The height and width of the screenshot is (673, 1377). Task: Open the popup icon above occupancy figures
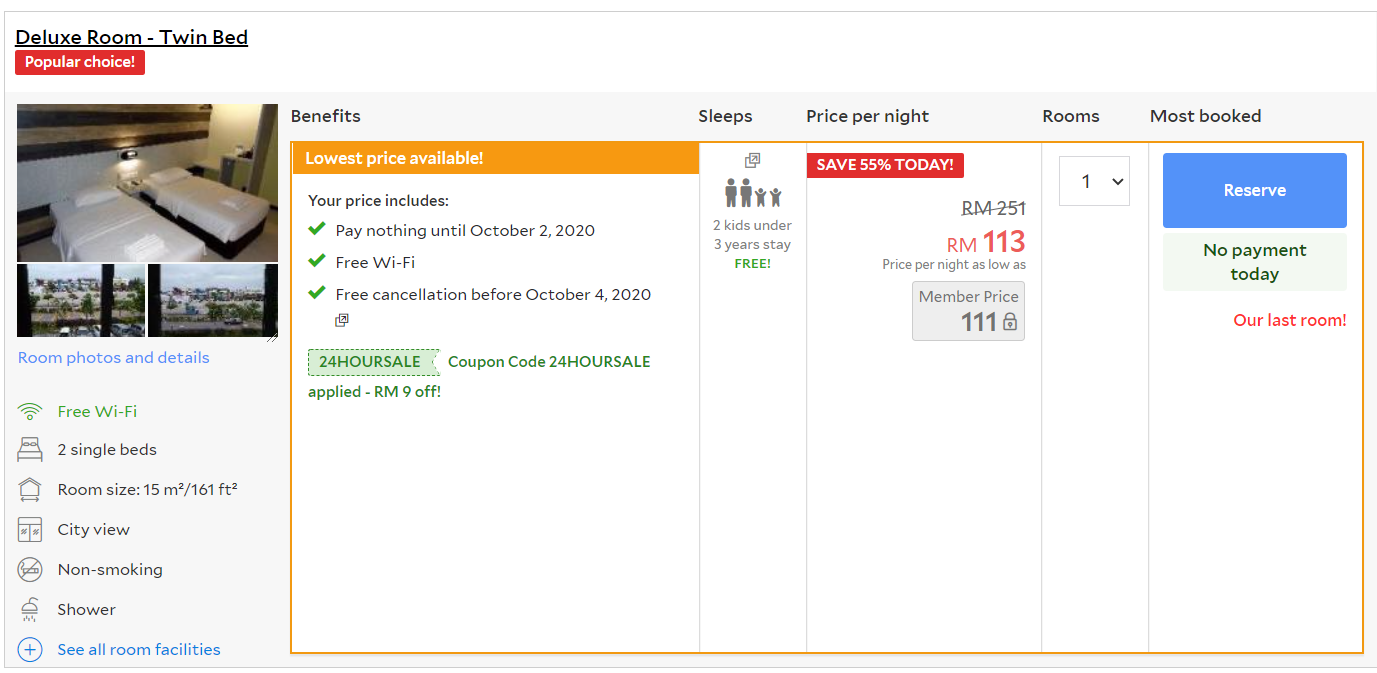[x=752, y=160]
